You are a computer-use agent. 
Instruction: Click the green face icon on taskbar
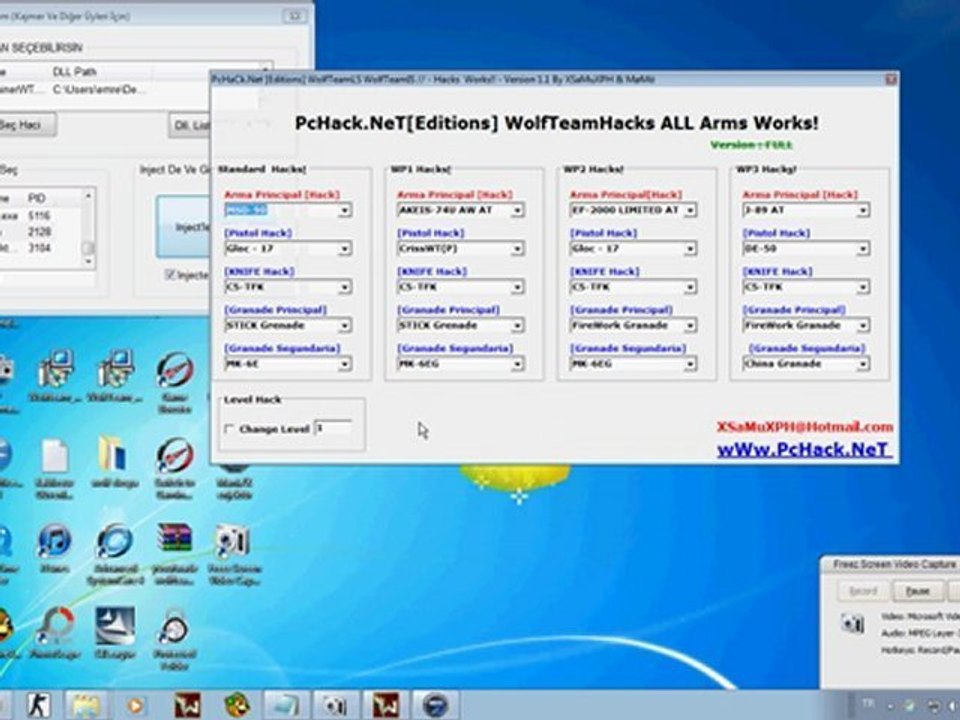click(237, 705)
